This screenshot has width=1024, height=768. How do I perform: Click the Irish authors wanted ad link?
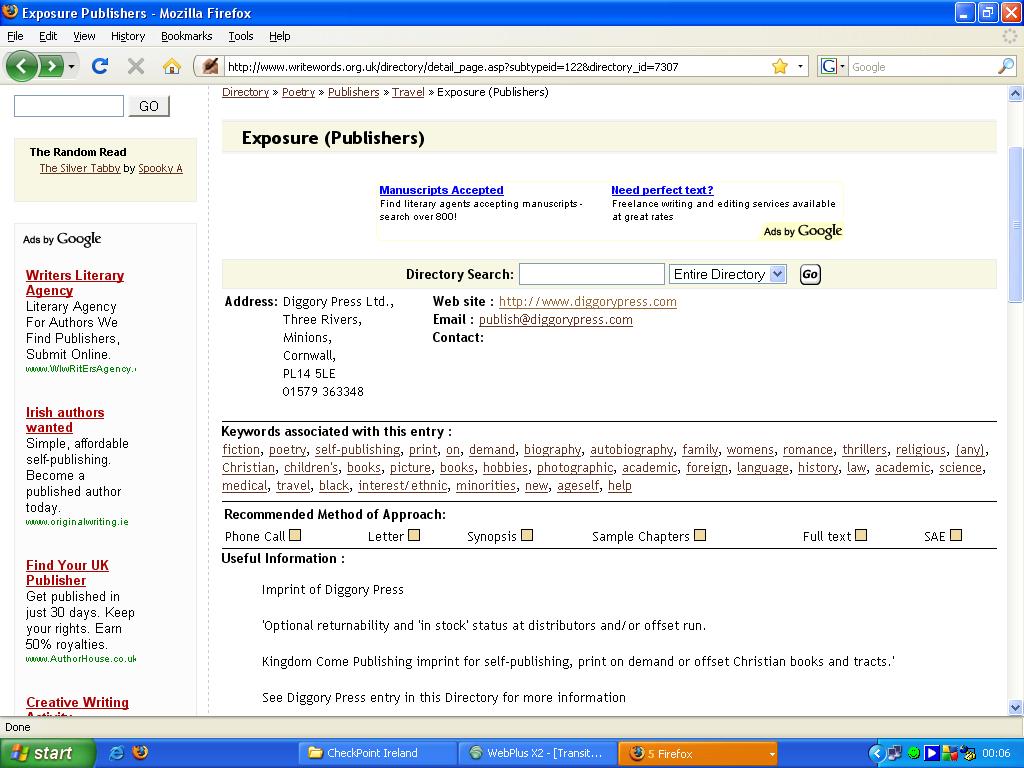pyautogui.click(x=65, y=420)
